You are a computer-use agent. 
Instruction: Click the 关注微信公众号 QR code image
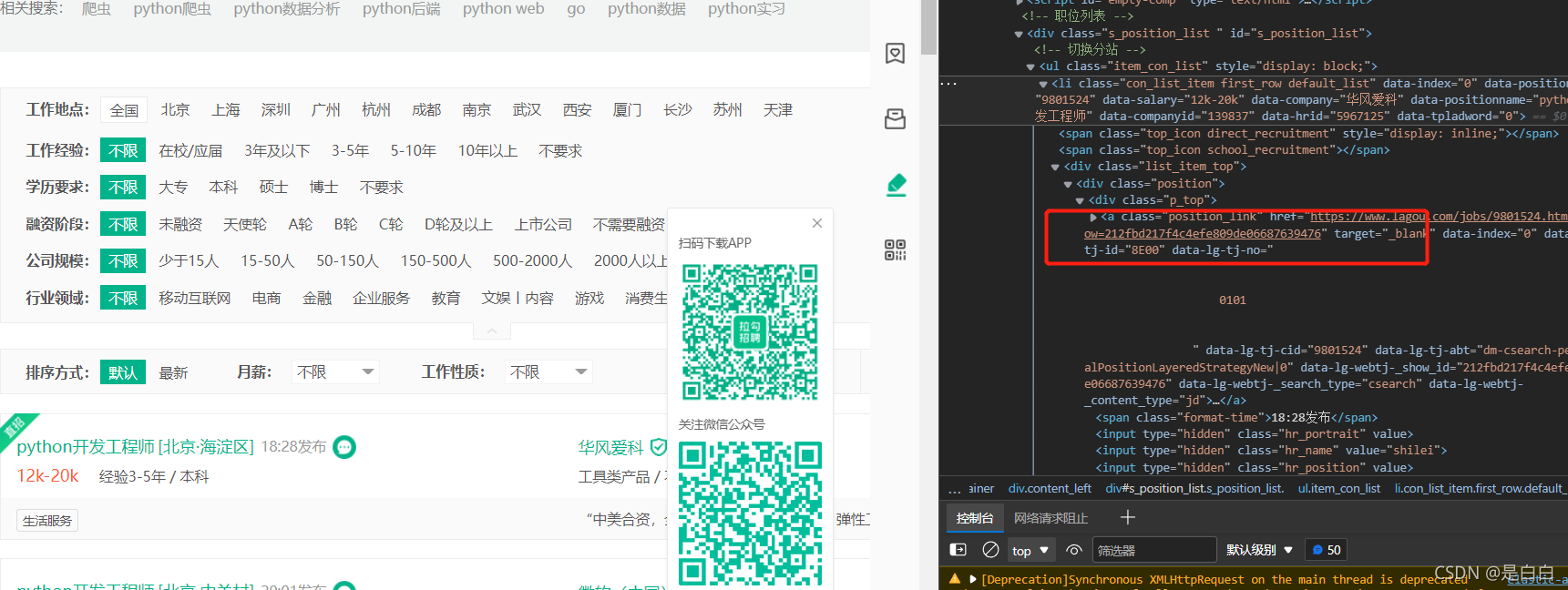750,514
